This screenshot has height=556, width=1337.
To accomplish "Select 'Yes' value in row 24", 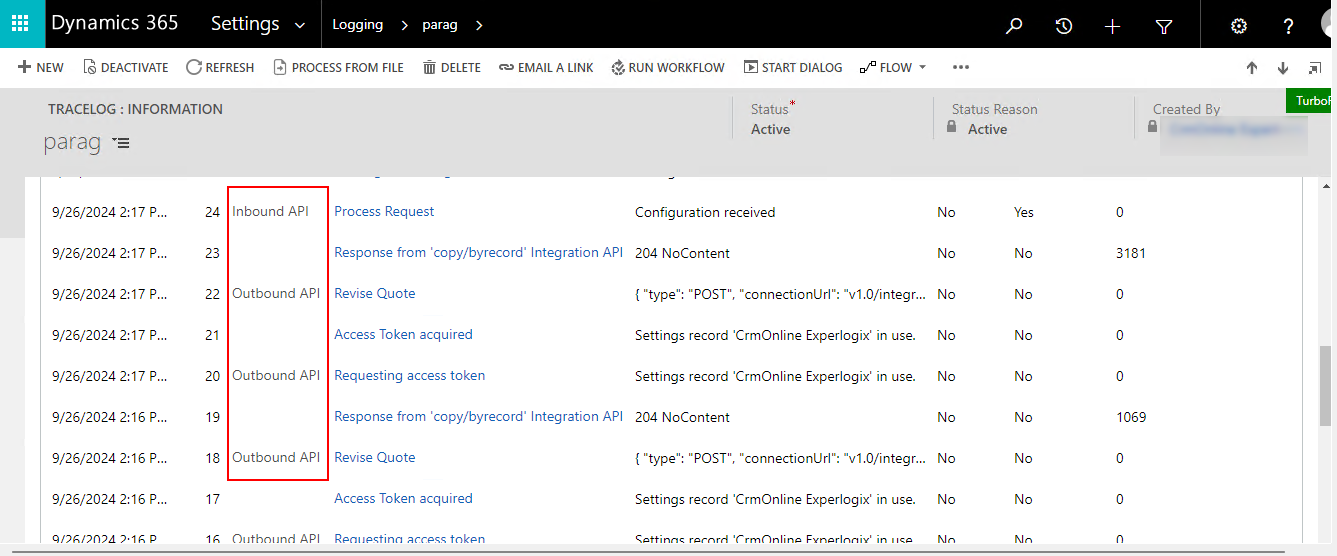I will [1023, 212].
